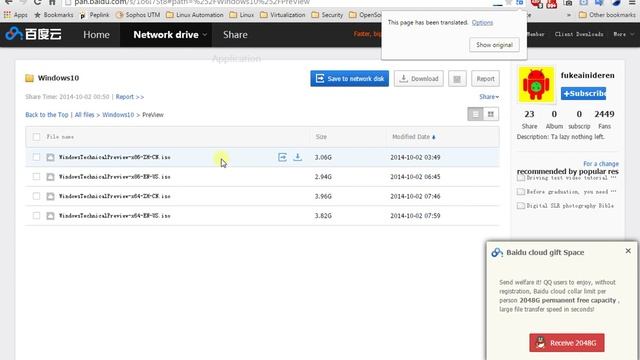Subscribe to fukeainideren
640x360 pixels.
[583, 93]
